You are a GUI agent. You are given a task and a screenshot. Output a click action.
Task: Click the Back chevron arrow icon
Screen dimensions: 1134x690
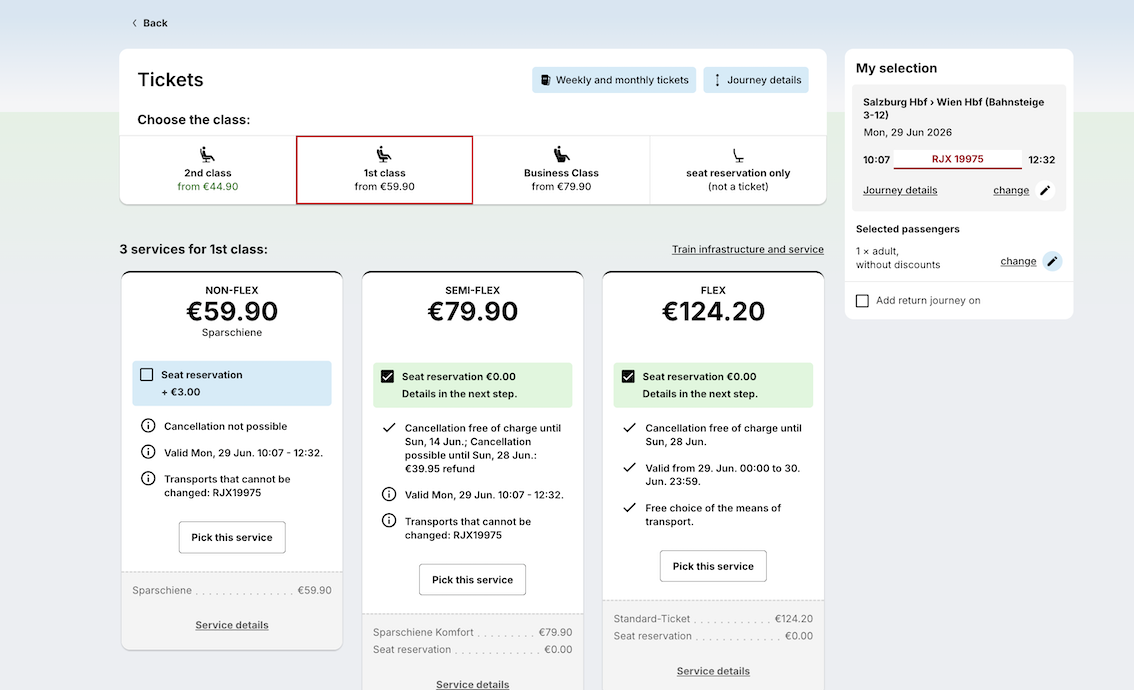coord(134,23)
